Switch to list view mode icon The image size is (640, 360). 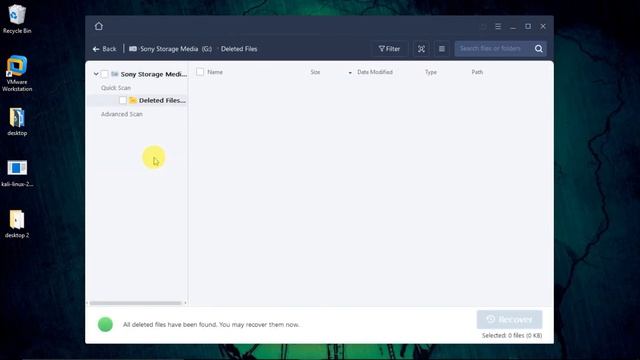coord(442,49)
